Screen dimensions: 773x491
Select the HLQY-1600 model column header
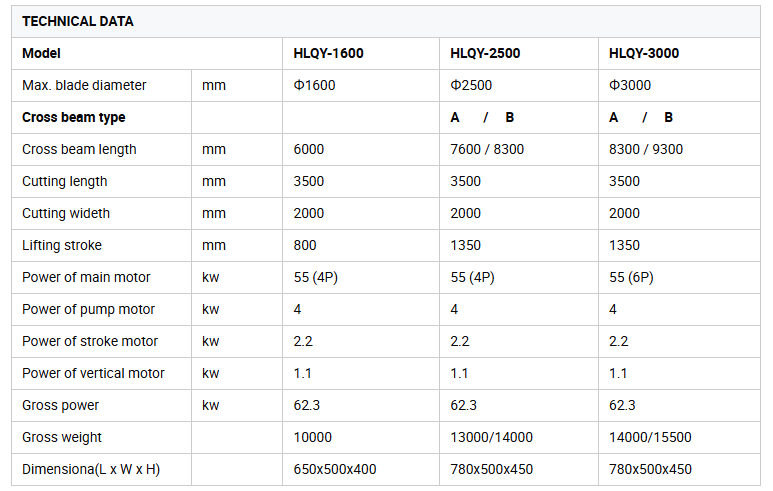coord(328,53)
